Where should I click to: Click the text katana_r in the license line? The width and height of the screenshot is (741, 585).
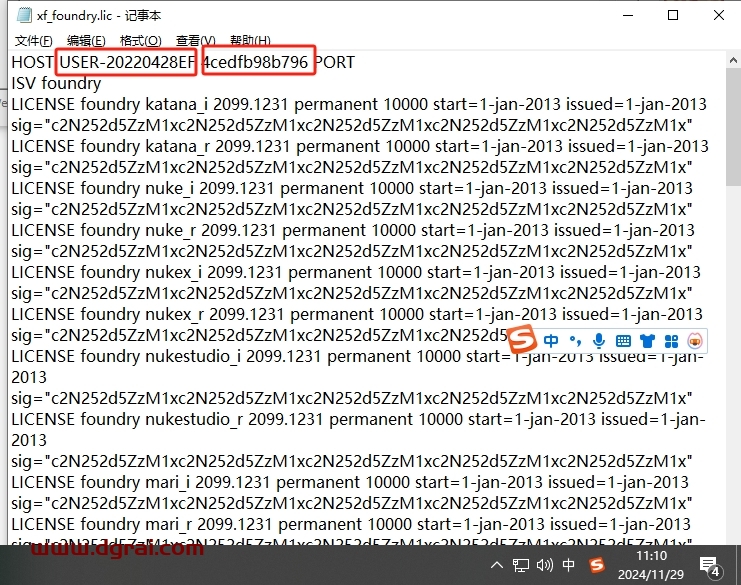point(177,146)
